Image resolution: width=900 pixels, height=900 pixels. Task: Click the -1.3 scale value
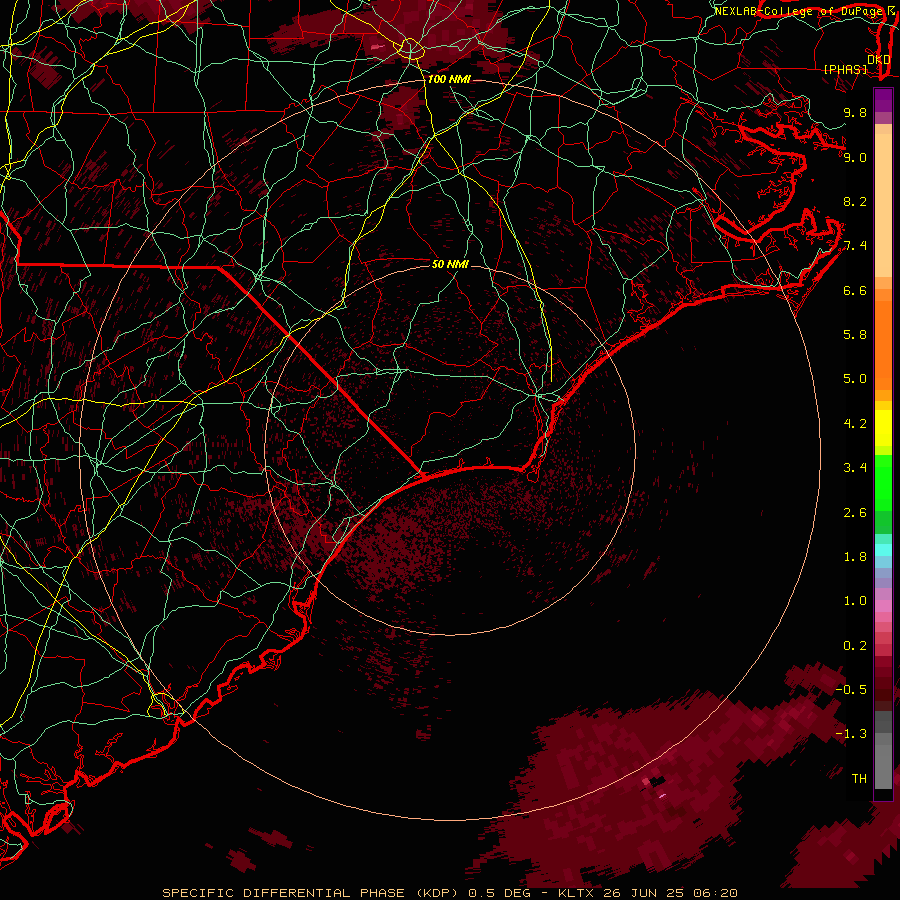point(851,734)
